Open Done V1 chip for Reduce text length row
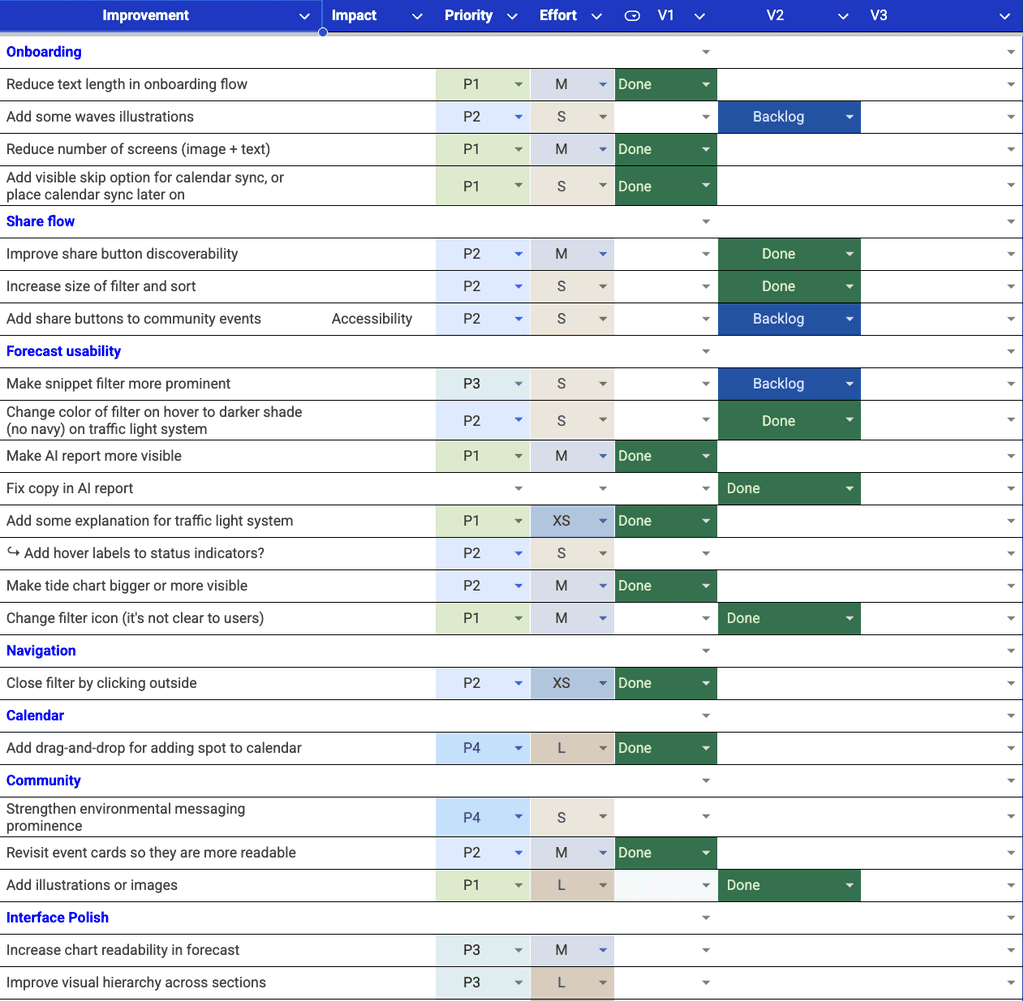This screenshot has width=1024, height=1001. pyautogui.click(x=665, y=84)
